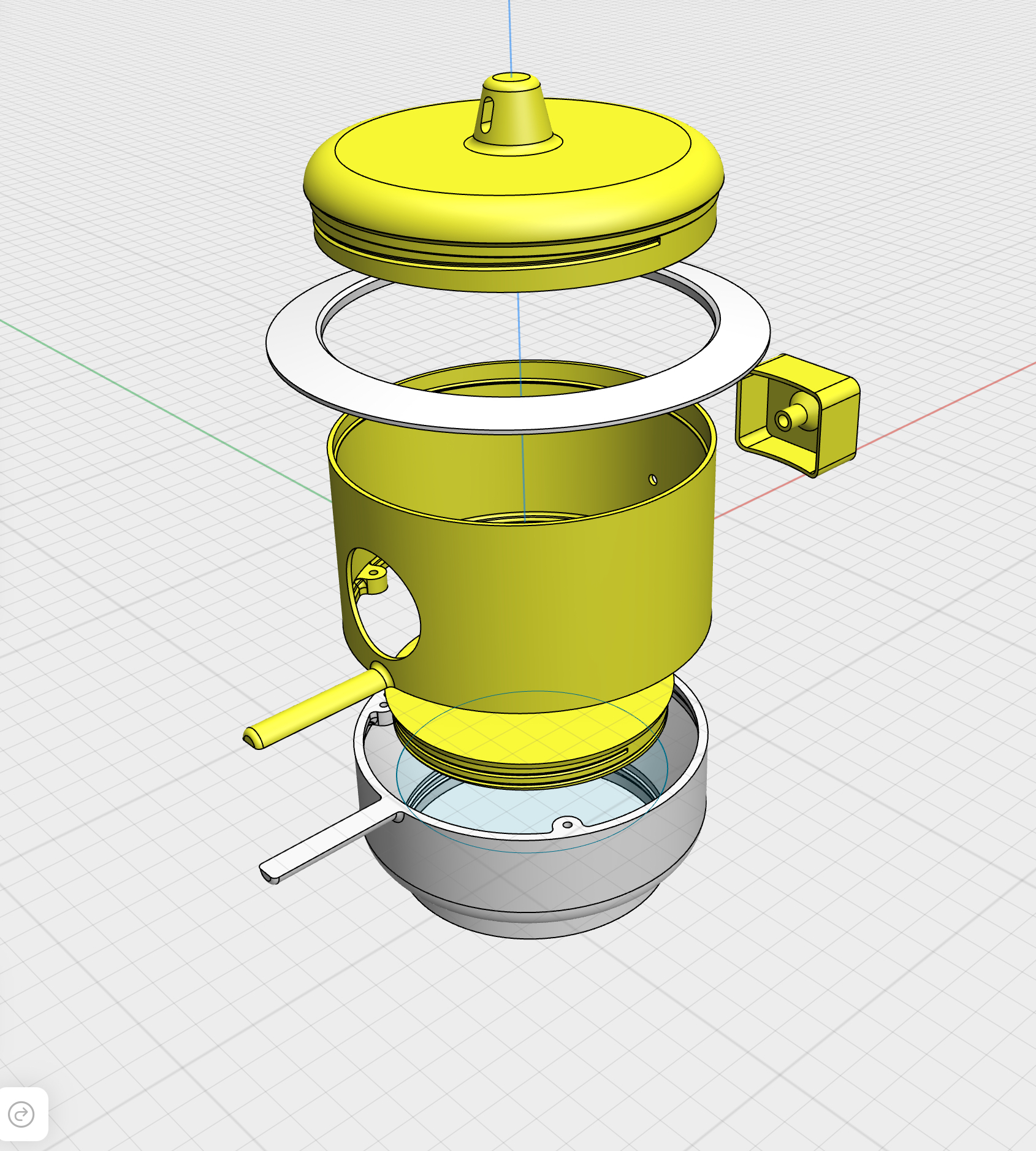This screenshot has width=1036, height=1151.
Task: Click the circled redo arrow icon
Action: pyautogui.click(x=21, y=1114)
